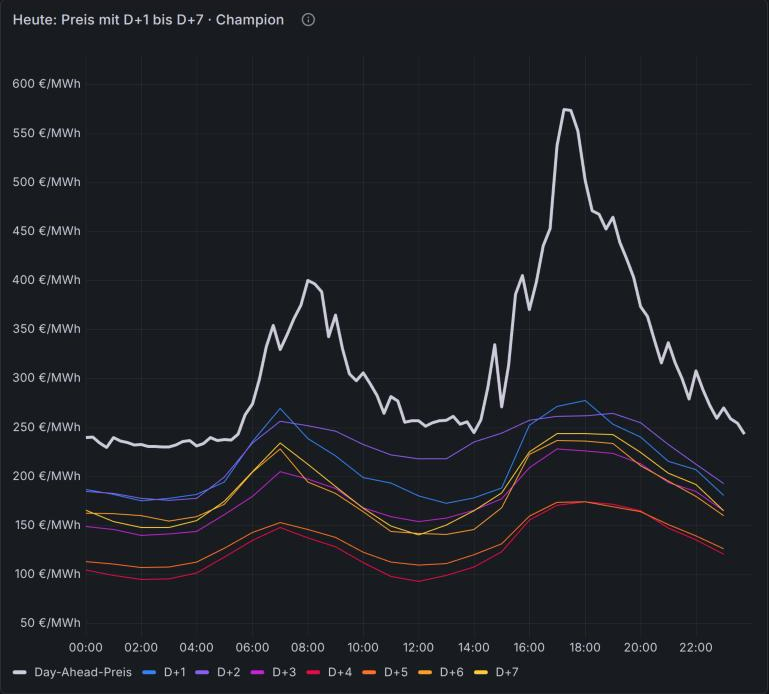This screenshot has width=769, height=694.
Task: Toggle the D+4 series label in the legend
Action: click(x=340, y=672)
